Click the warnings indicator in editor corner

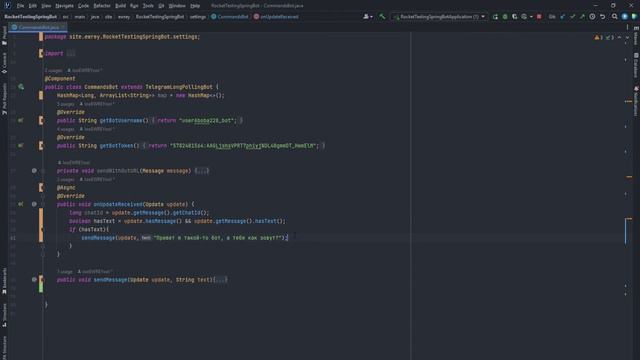(598, 37)
